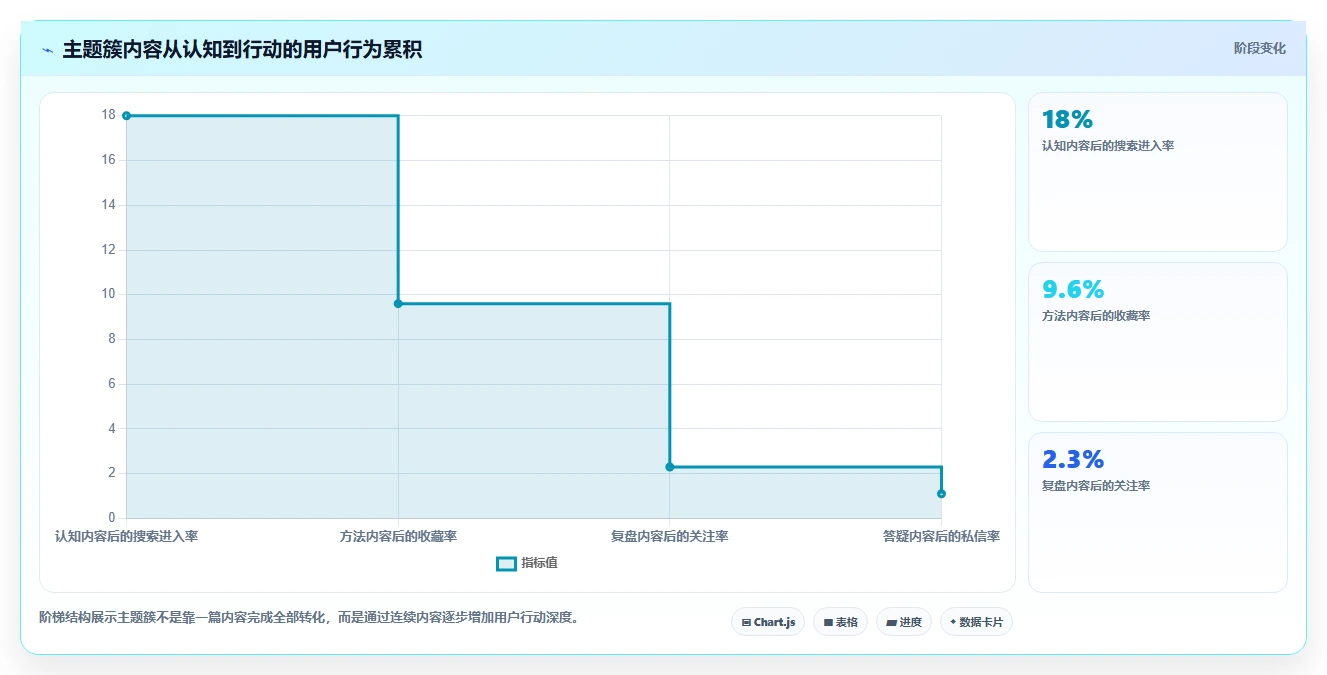Open the 9.6% 方法内容后的收藏率 card
The image size is (1327, 675).
click(x=1157, y=342)
